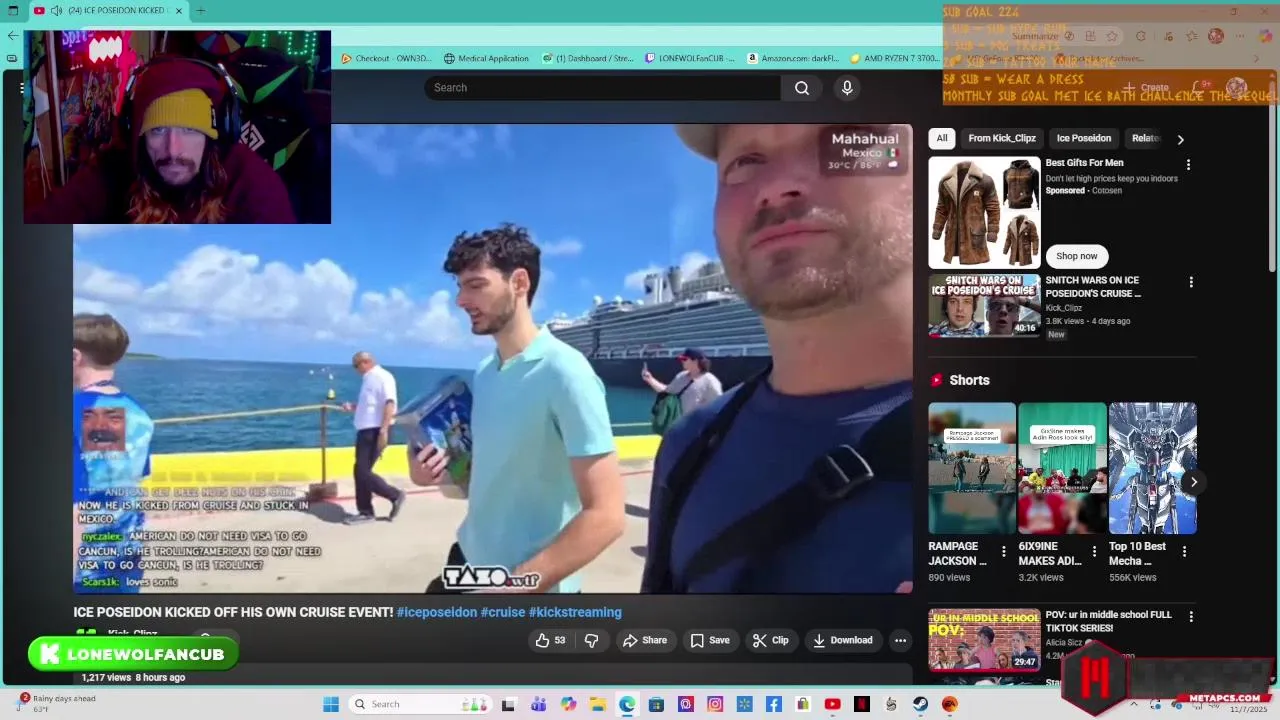The height and width of the screenshot is (720, 1280).
Task: Open Checkout - OWN3D bookmark
Action: click(x=386, y=58)
